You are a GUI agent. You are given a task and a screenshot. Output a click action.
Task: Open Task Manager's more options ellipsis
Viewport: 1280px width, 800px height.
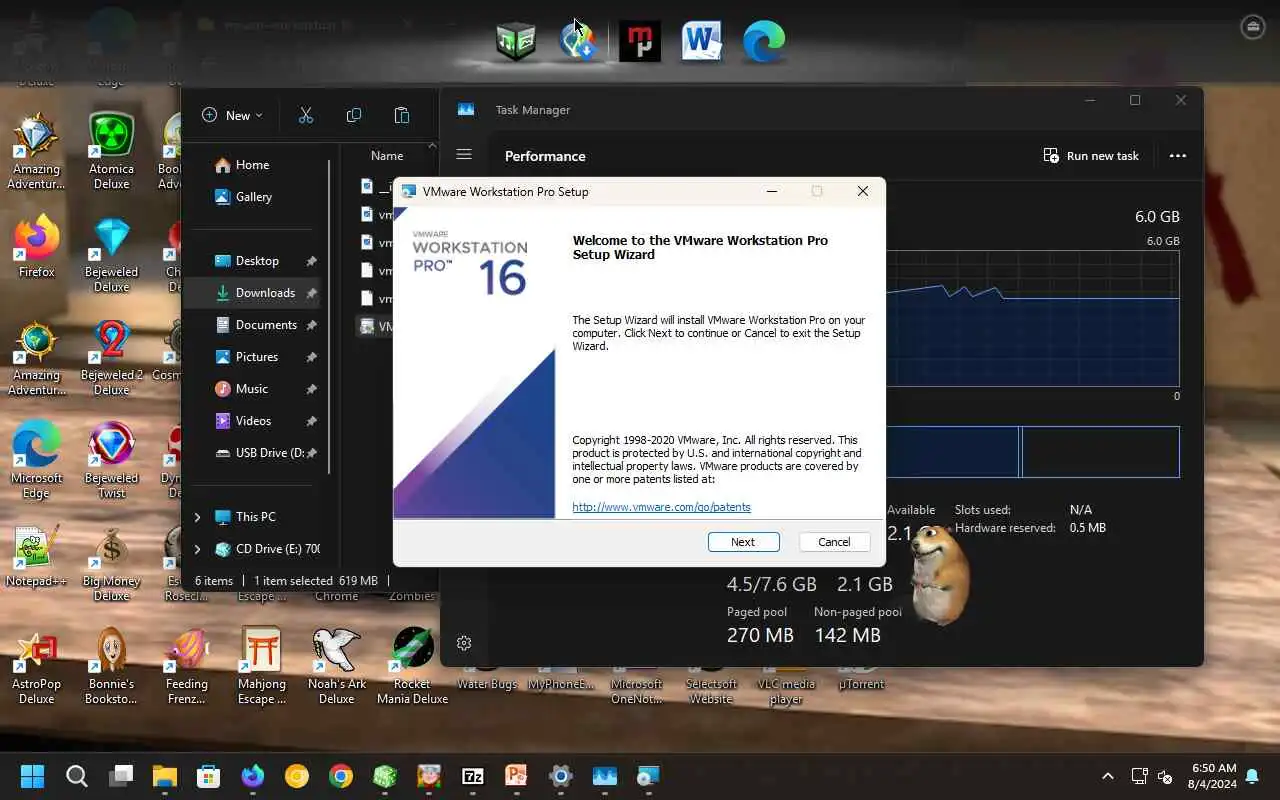click(1178, 156)
